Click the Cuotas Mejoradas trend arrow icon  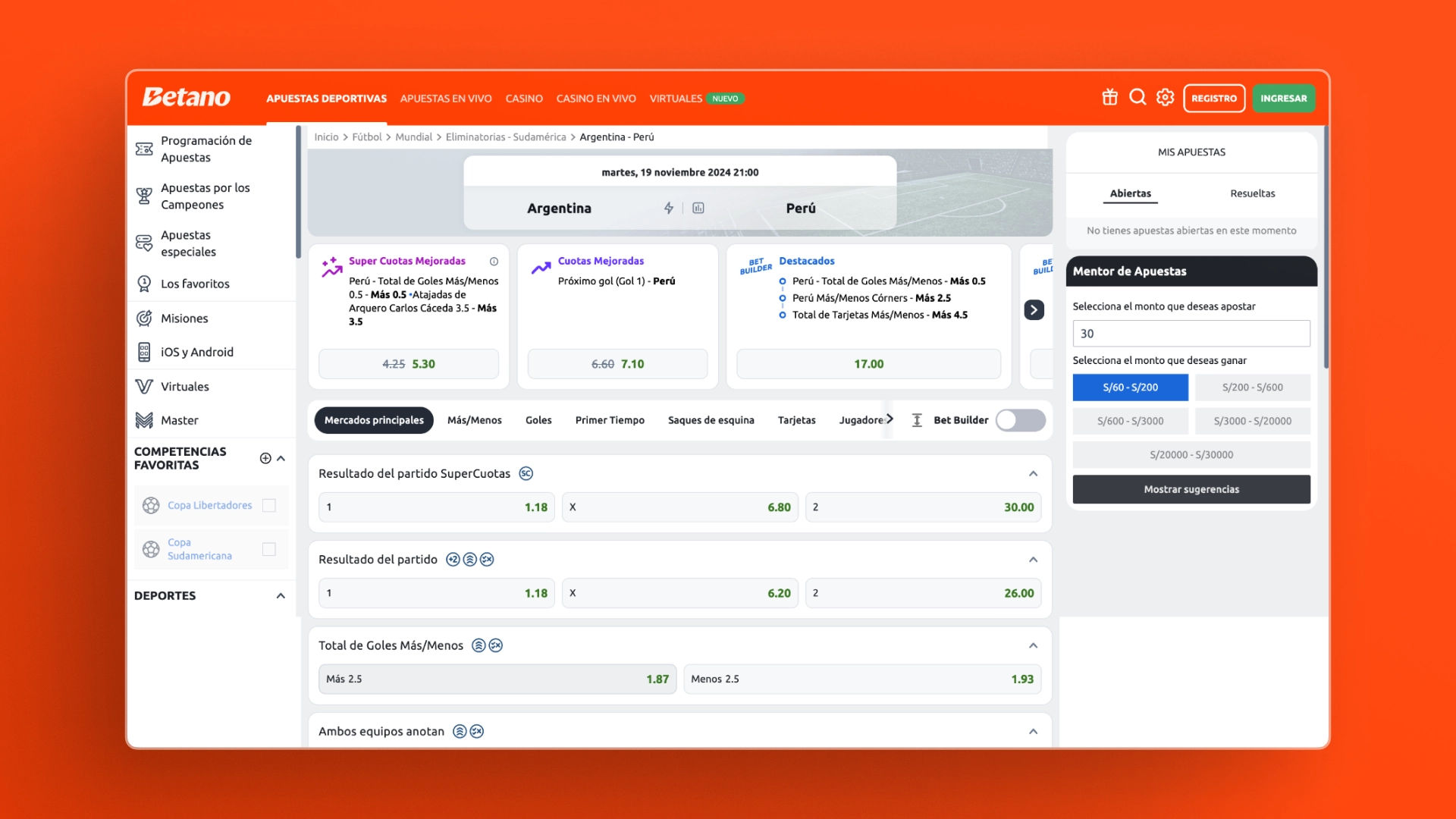(x=541, y=268)
